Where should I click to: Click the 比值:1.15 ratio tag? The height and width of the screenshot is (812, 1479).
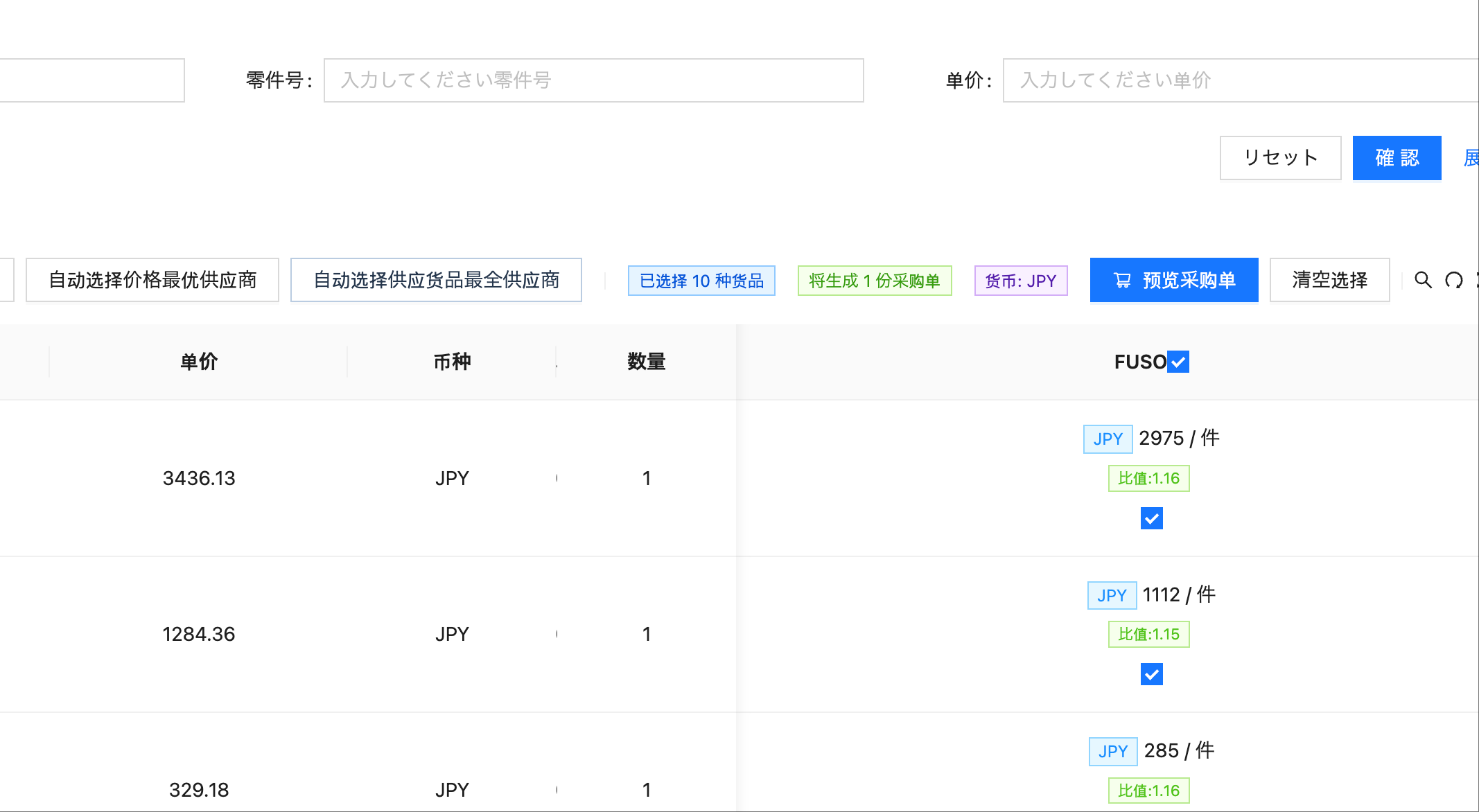pyautogui.click(x=1148, y=634)
